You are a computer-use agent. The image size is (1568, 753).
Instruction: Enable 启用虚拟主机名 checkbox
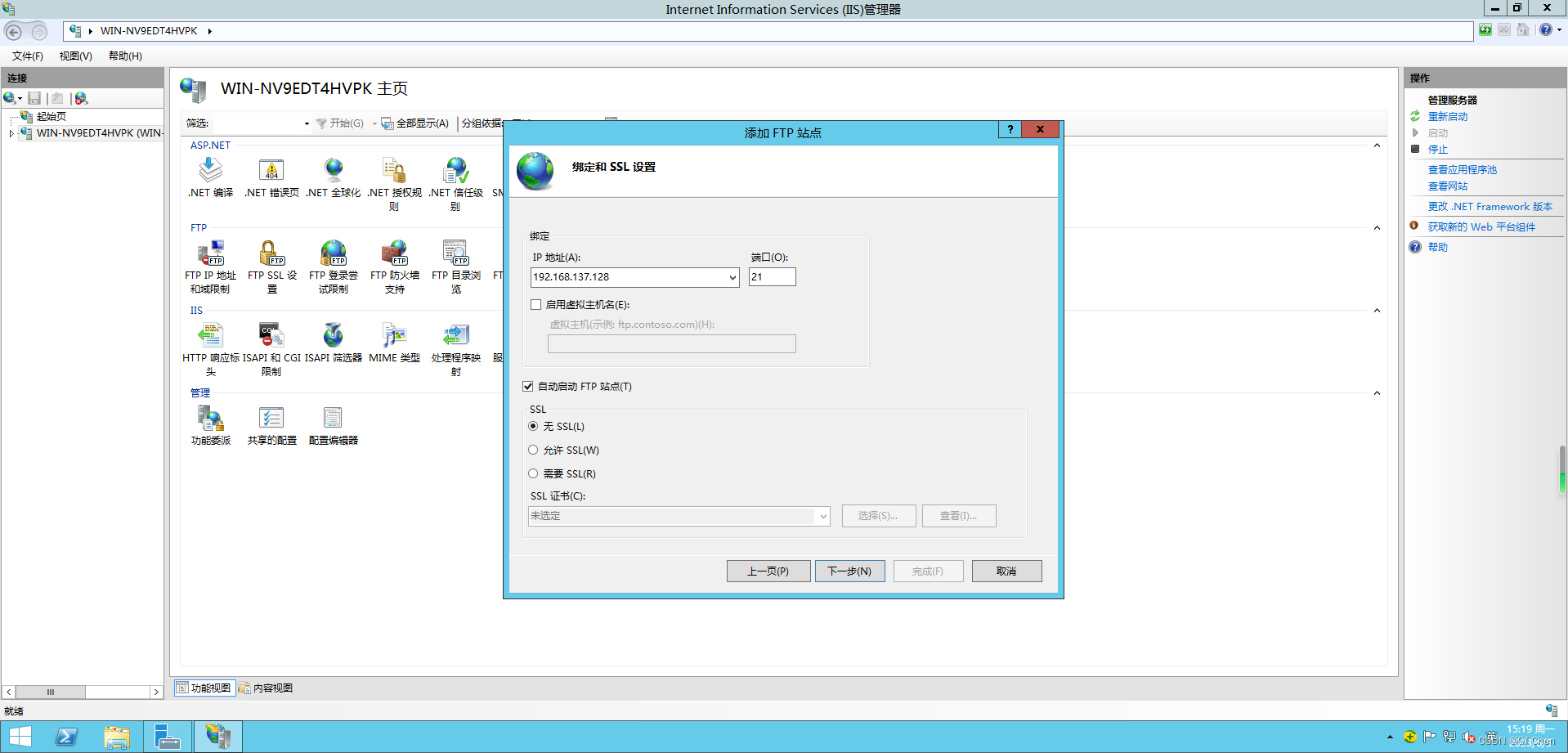[536, 305]
